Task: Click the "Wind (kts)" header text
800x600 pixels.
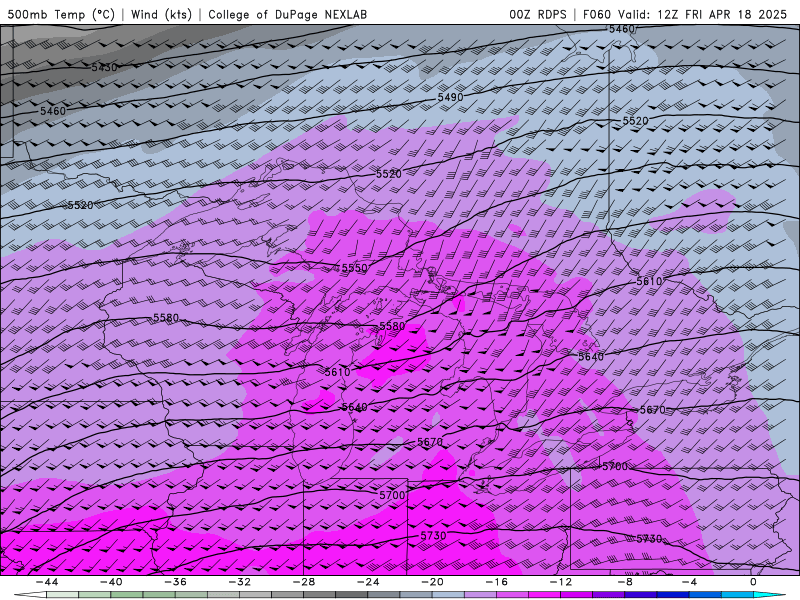Action: 161,14
